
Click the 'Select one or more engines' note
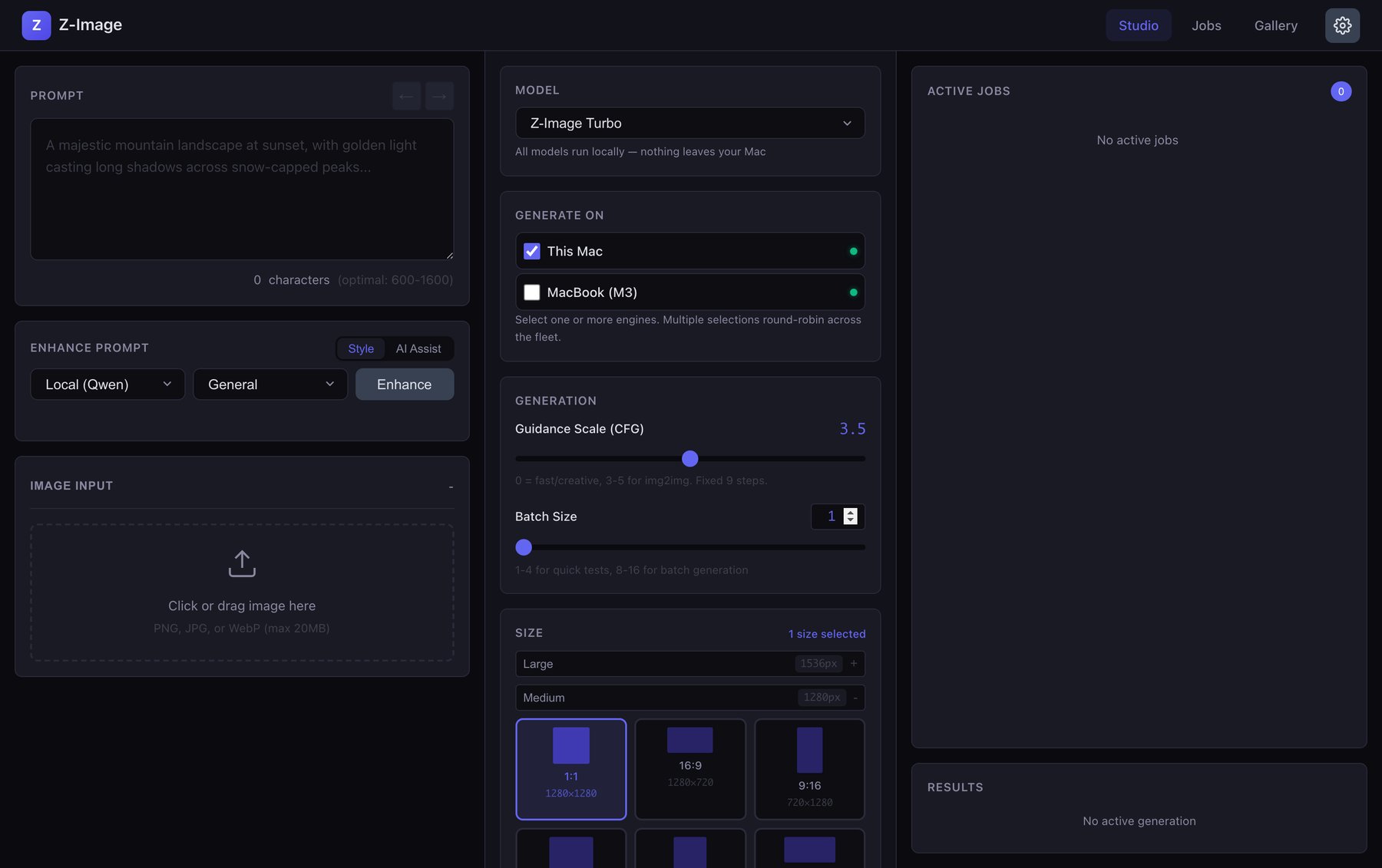tap(688, 328)
